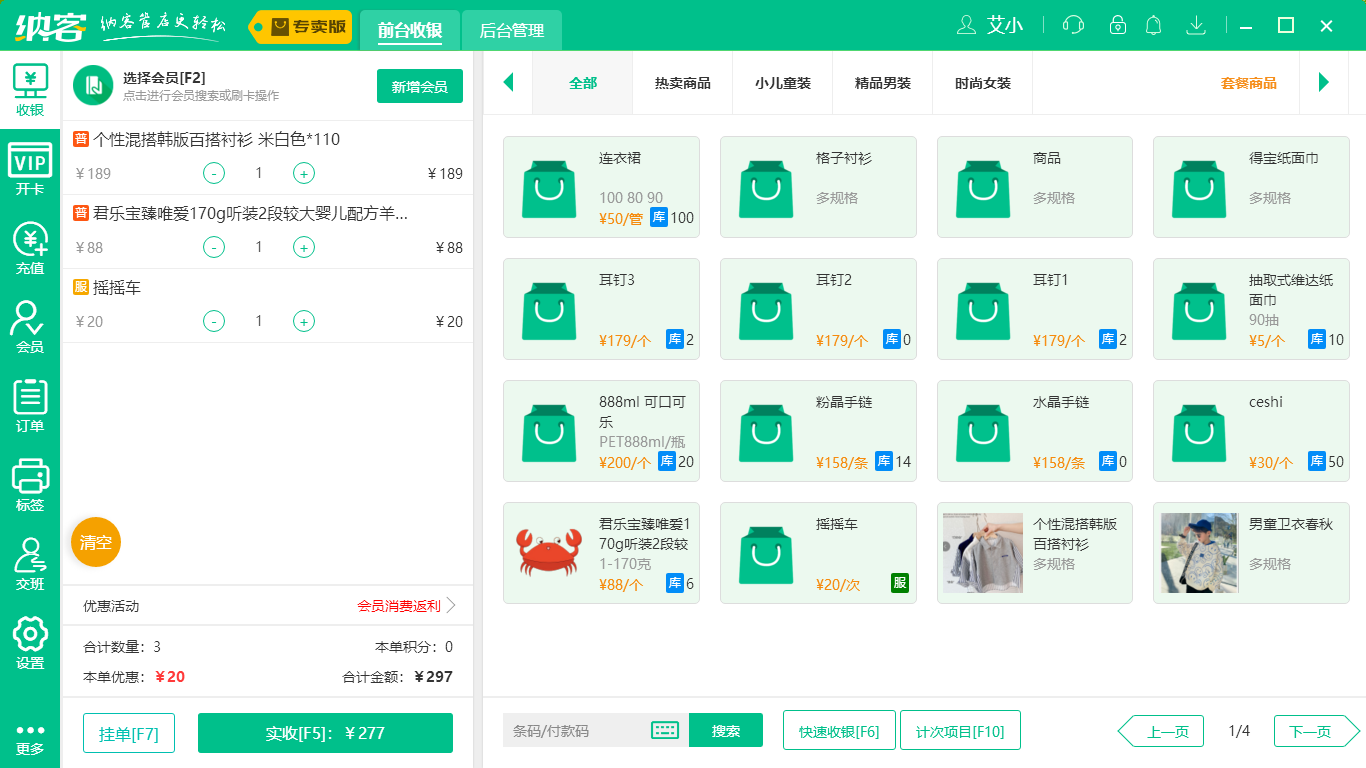Viewport: 1366px width, 768px height.
Task: Click the headset customer service icon
Action: (1072, 25)
